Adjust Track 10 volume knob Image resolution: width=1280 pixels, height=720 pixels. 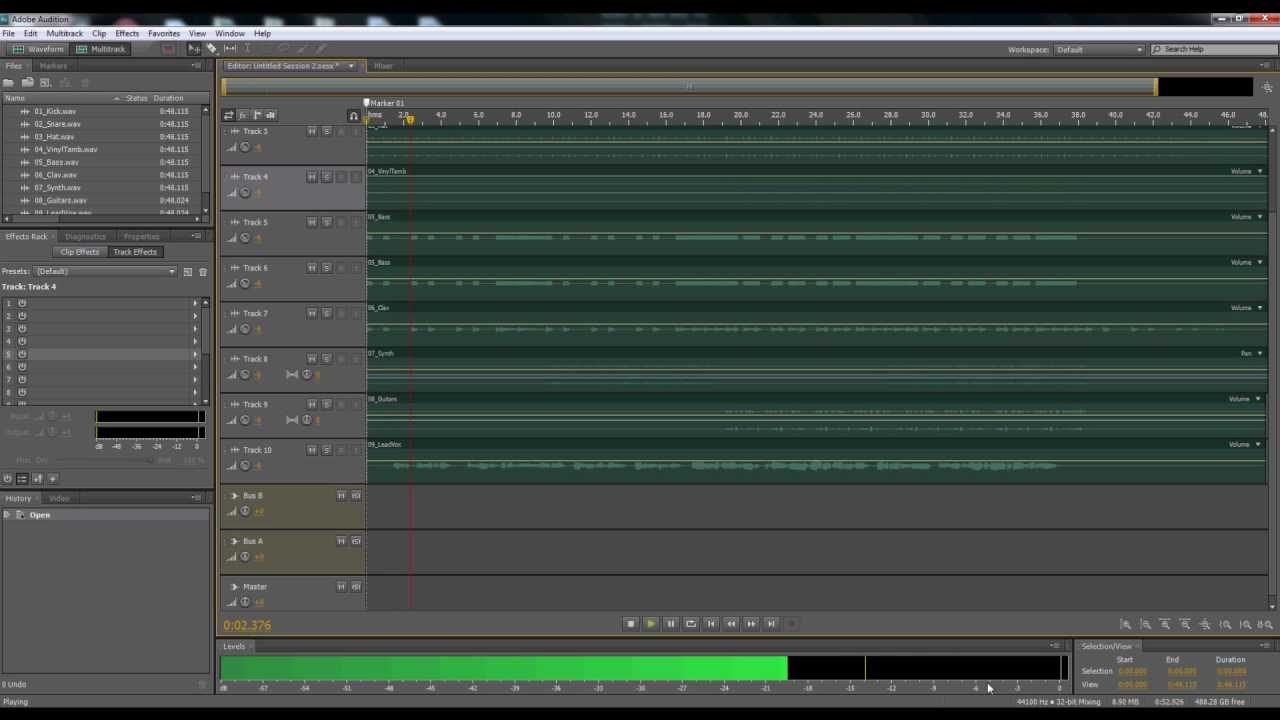245,465
